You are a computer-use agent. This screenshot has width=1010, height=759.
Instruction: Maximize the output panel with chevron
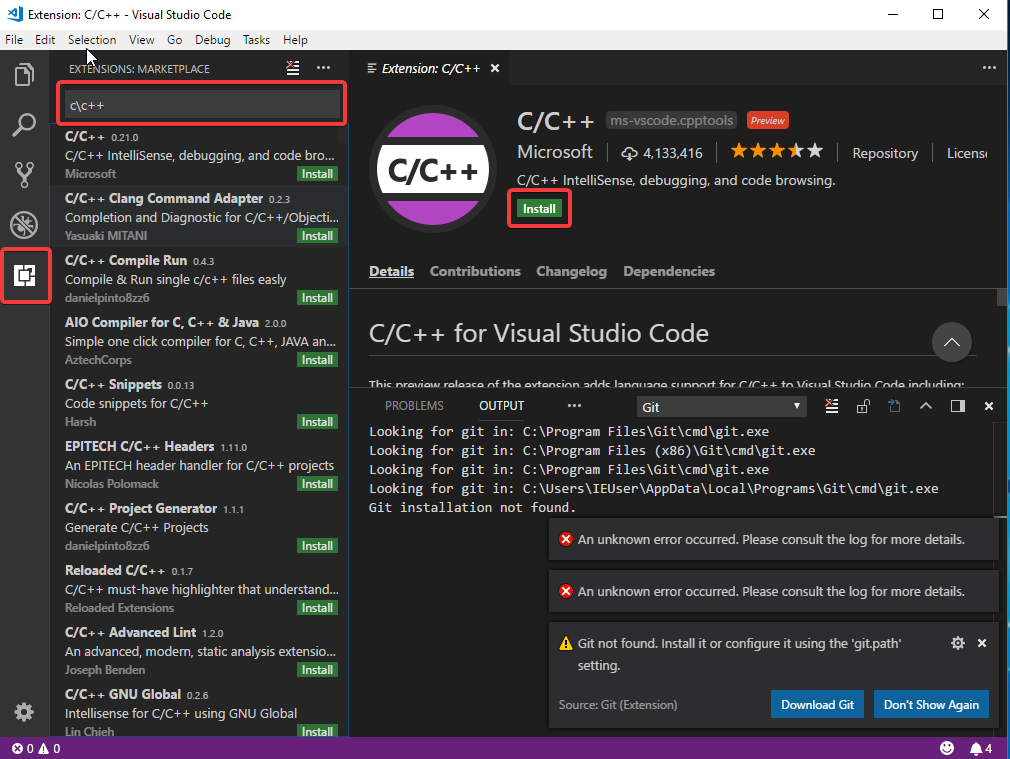[x=926, y=406]
